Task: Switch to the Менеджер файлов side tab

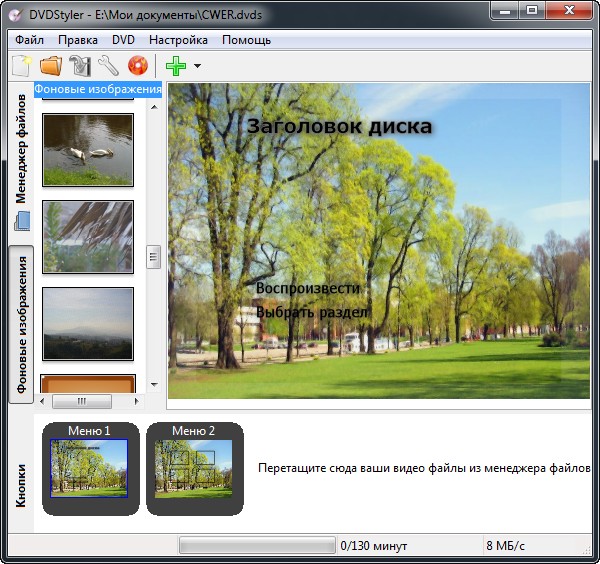Action: pos(21,148)
